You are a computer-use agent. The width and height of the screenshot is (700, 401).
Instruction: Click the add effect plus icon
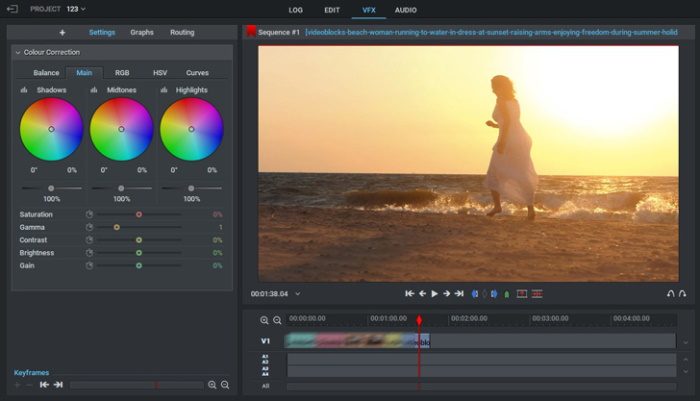[62, 32]
